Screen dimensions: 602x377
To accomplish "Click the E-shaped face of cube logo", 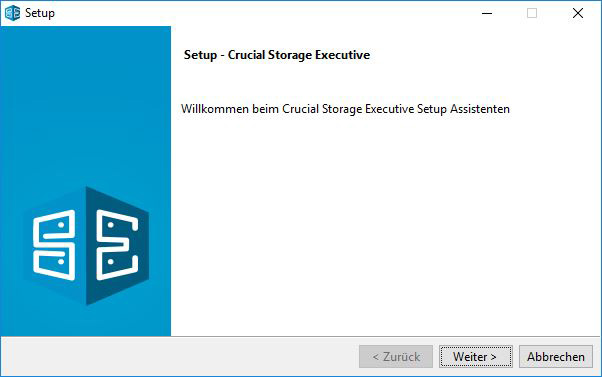I will (x=117, y=245).
